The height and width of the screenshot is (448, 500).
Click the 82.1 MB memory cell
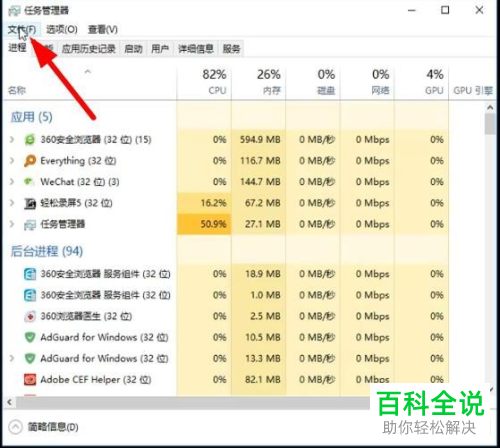(x=259, y=380)
